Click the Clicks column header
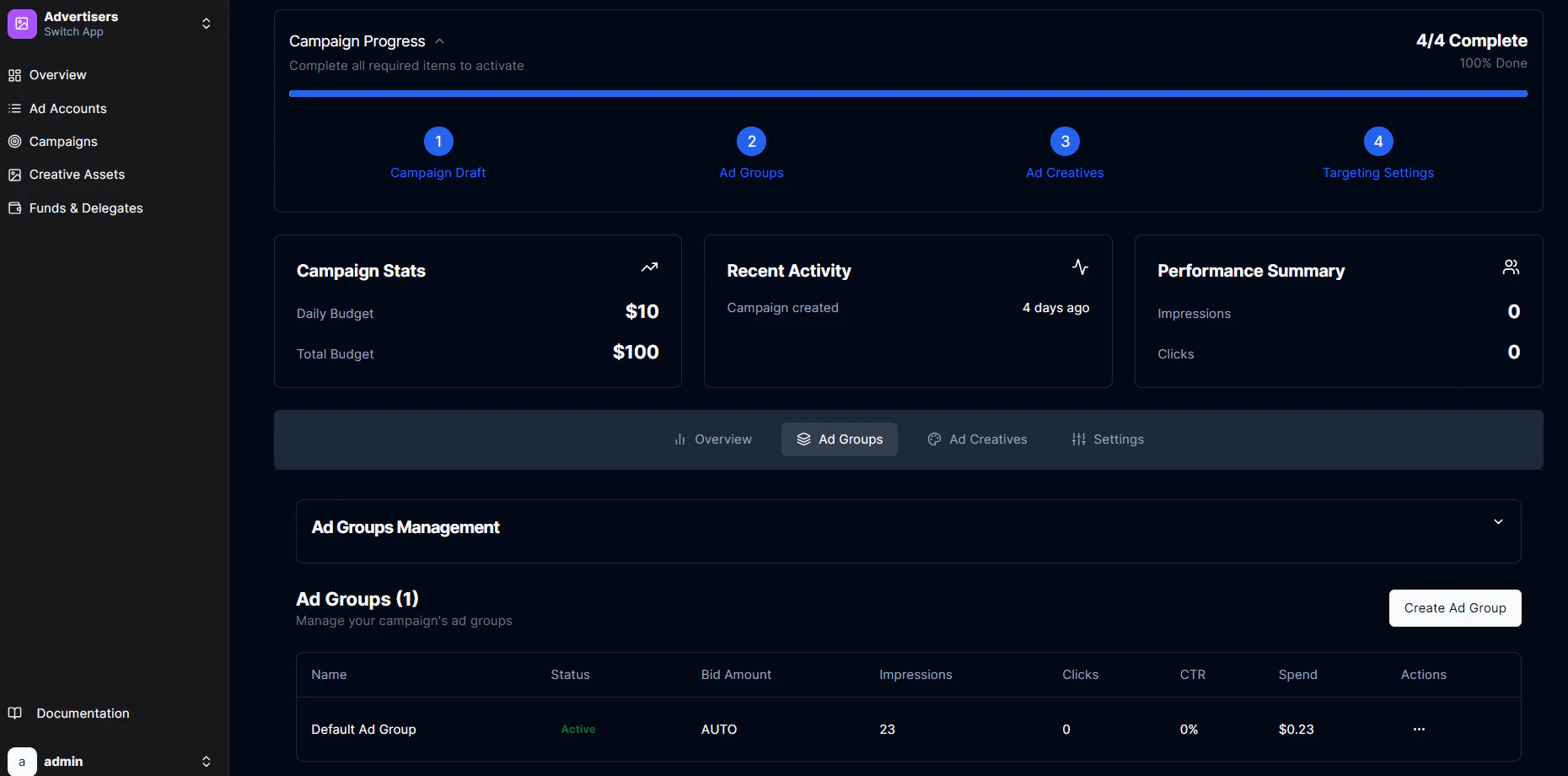This screenshot has width=1568, height=776. pos(1080,675)
